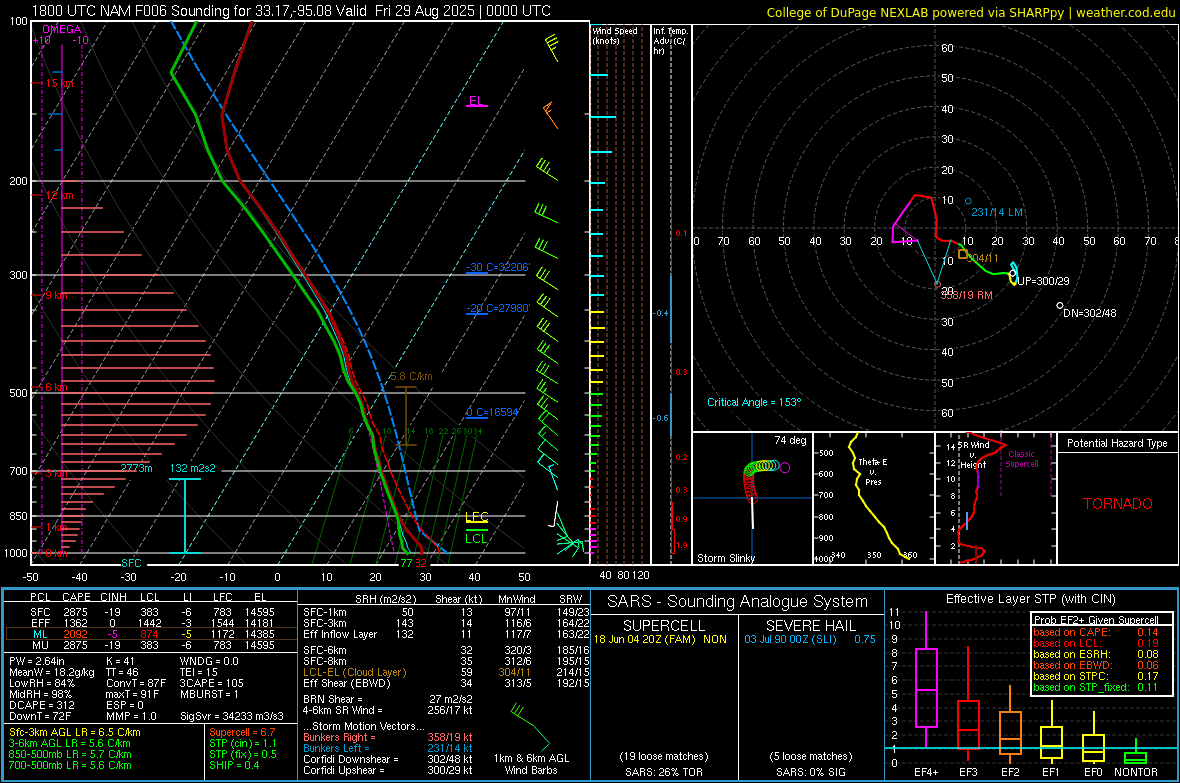Click the magenta EF4+ box plot

point(926,681)
